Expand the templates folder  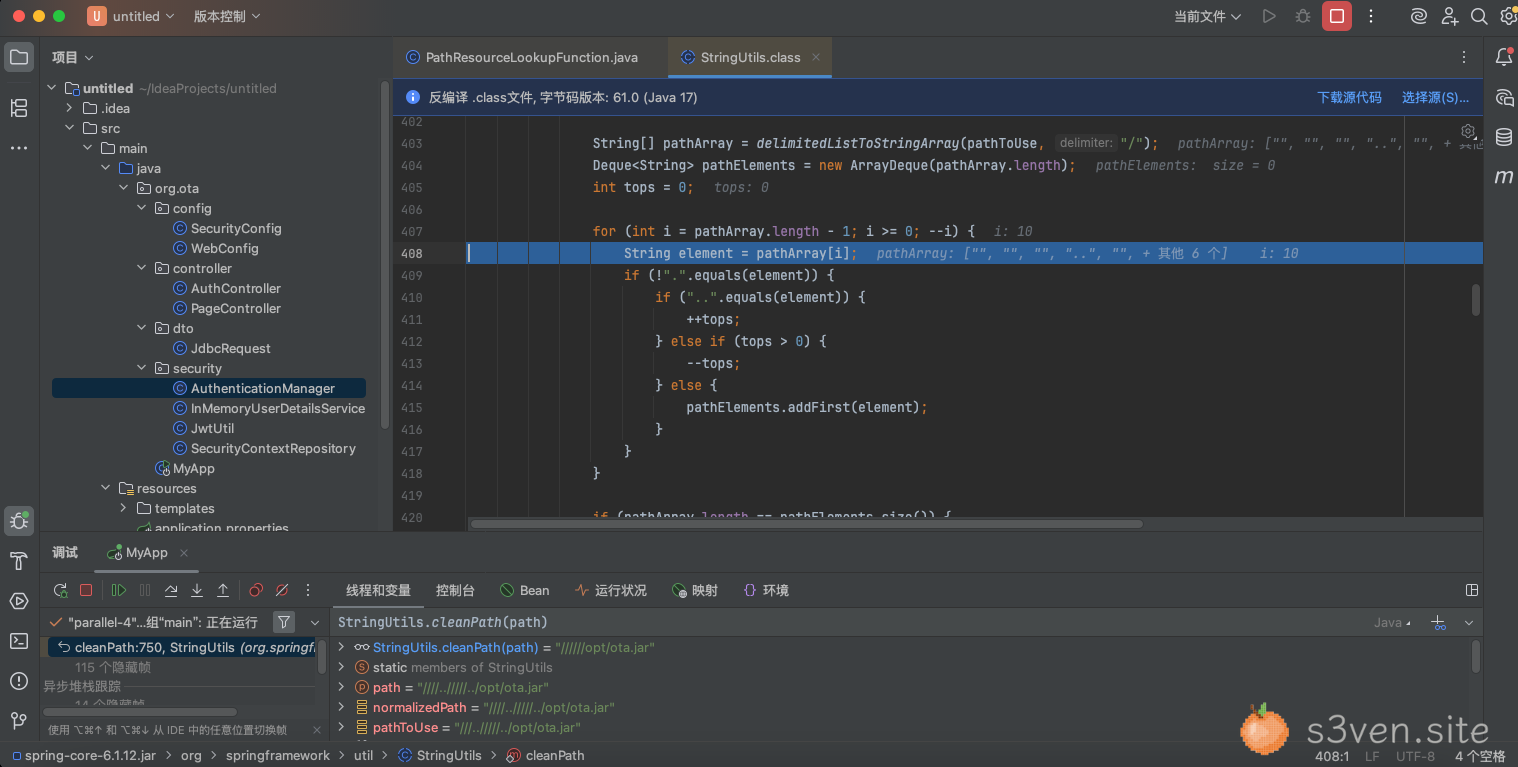click(x=123, y=508)
